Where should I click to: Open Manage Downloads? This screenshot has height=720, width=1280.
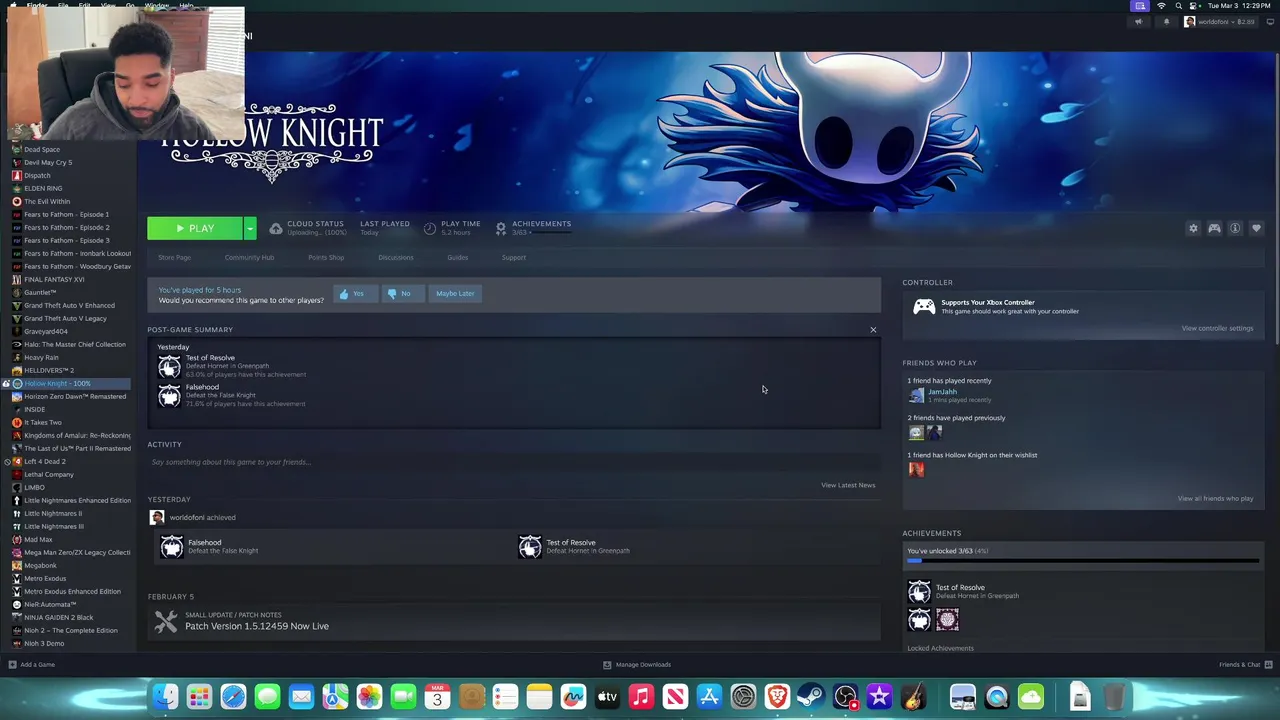pos(637,665)
